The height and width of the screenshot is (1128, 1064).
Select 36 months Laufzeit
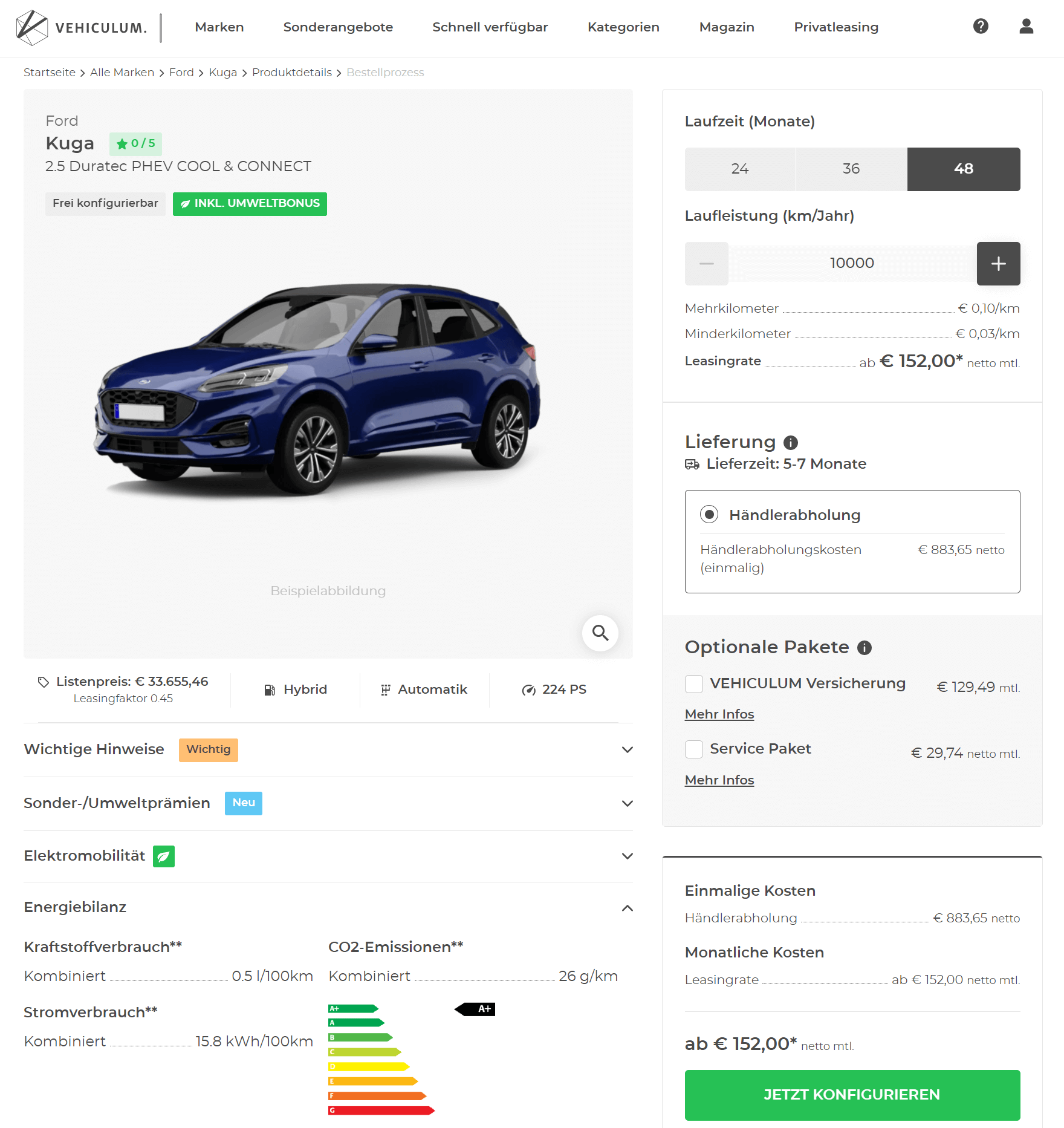pos(851,169)
